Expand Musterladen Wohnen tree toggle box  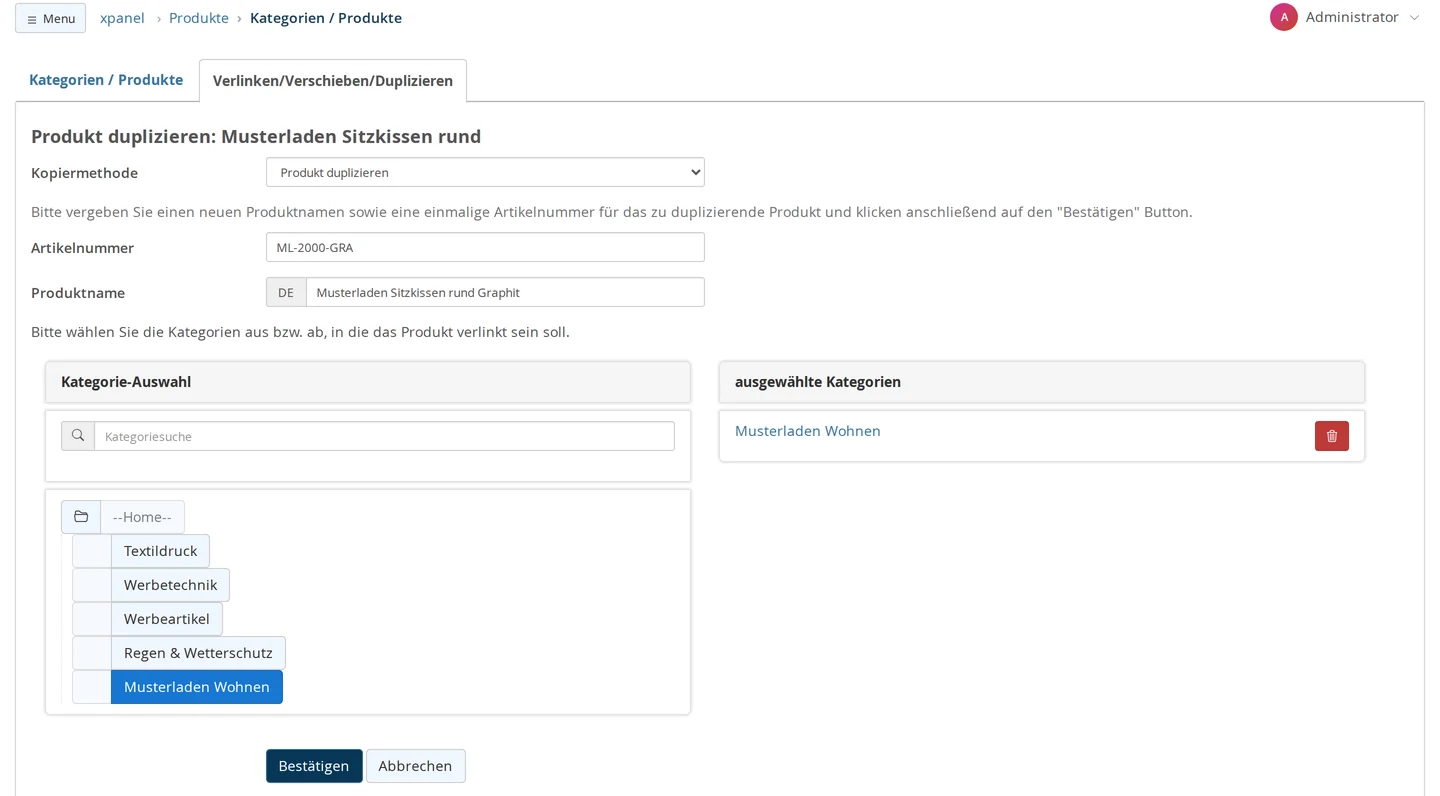92,687
